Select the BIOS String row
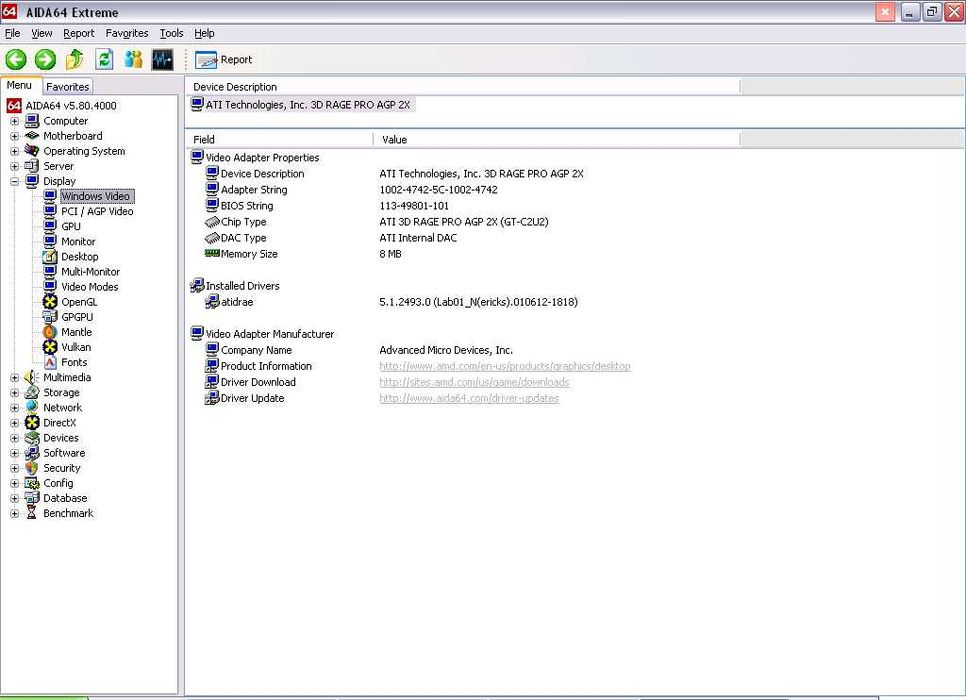Screen dimensions: 966x700 tap(327, 206)
